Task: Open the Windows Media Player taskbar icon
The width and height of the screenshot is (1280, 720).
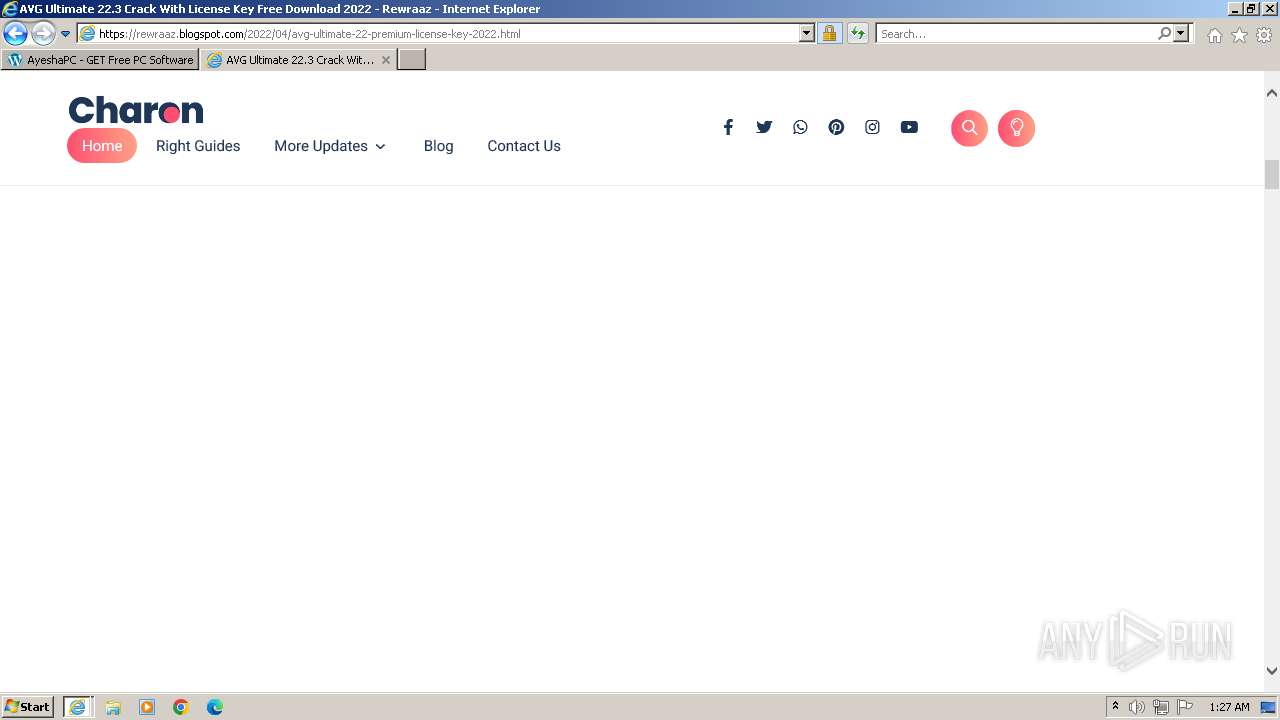Action: [147, 707]
